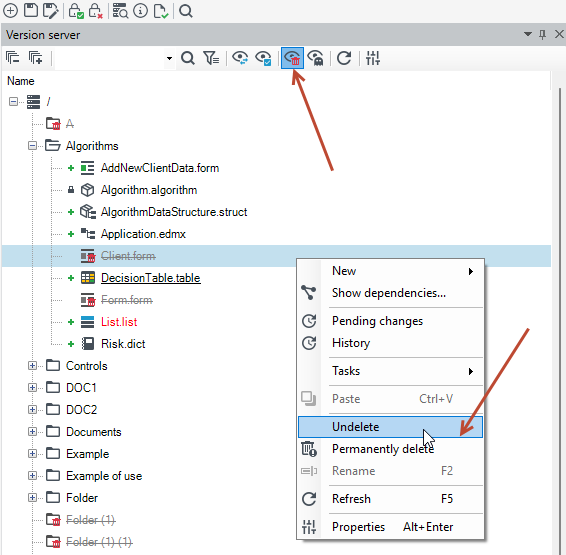Click the DecisionTable.table grid icon
The width and height of the screenshot is (566, 555).
(88, 278)
